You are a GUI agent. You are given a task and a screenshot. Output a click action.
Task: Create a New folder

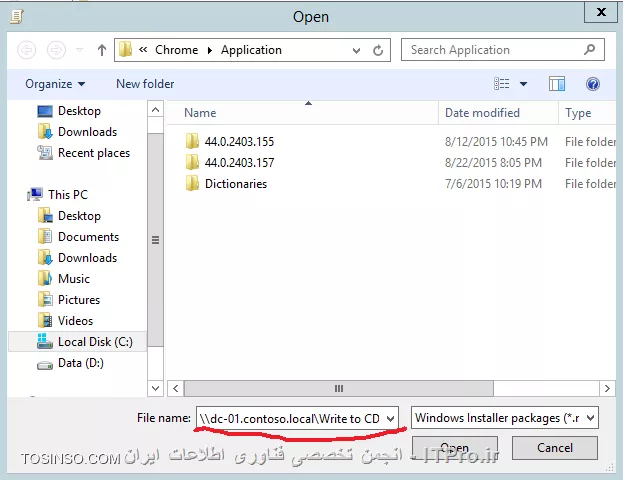[x=145, y=84]
